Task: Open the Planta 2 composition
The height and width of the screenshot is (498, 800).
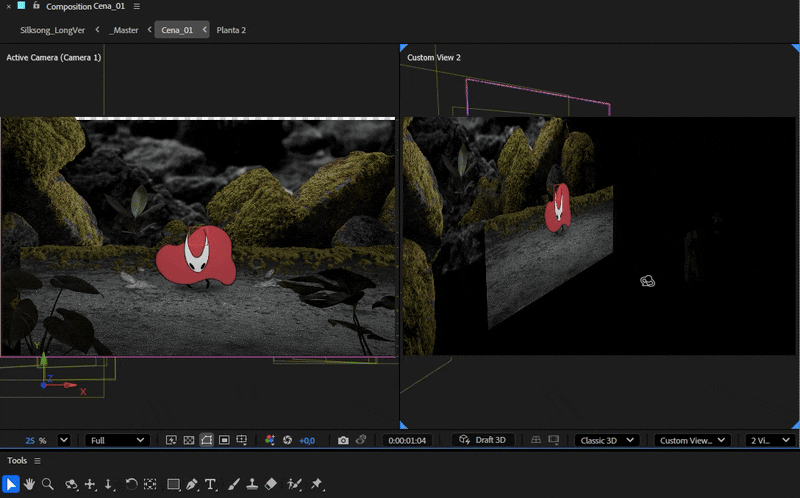Action: pyautogui.click(x=231, y=30)
